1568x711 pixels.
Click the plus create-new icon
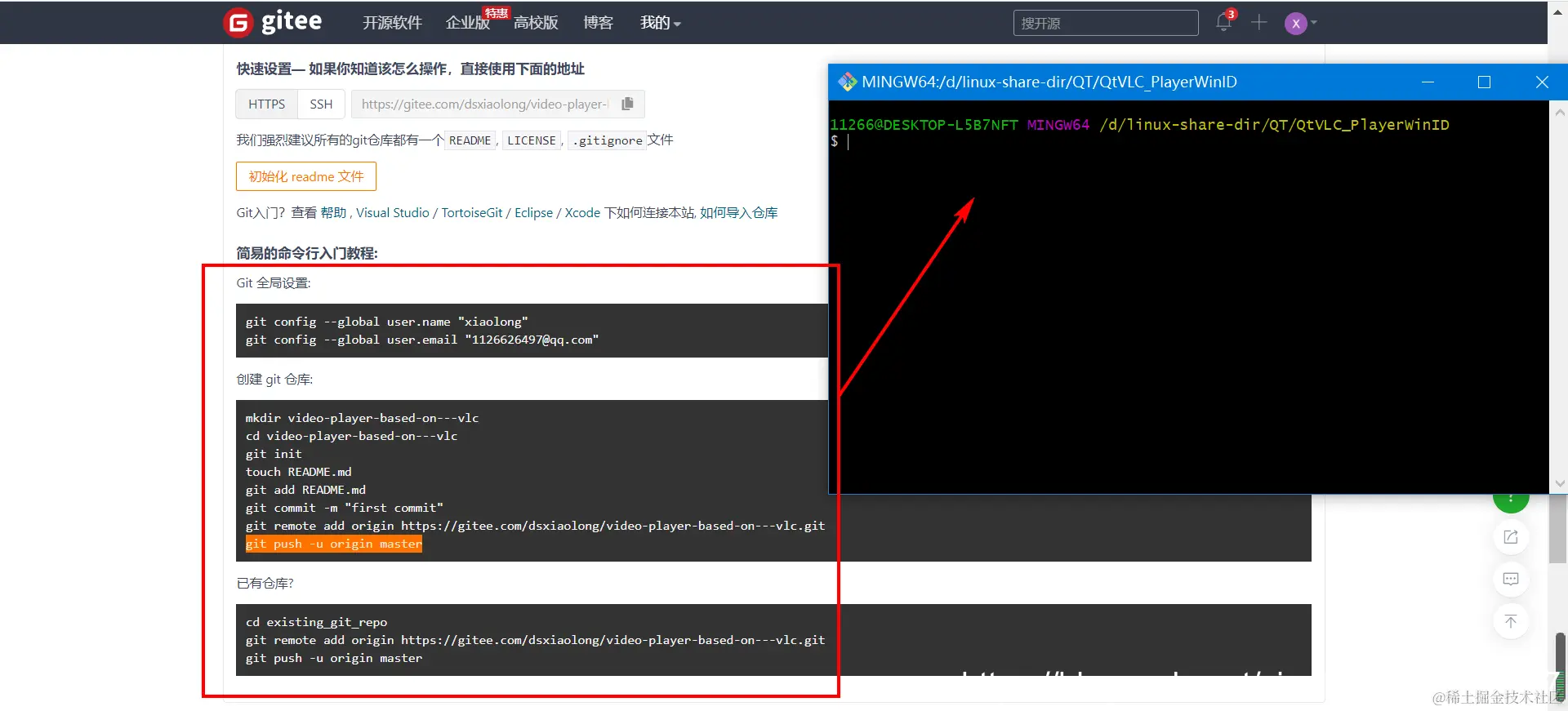click(1258, 23)
